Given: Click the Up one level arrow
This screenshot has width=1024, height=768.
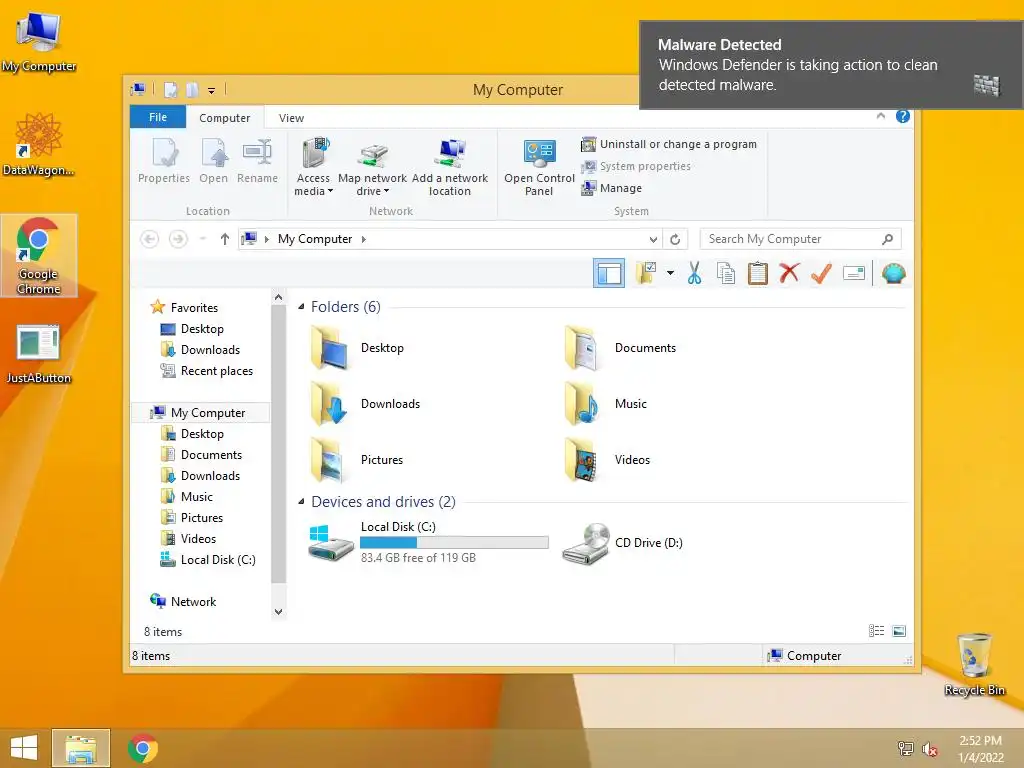Looking at the screenshot, I should (225, 239).
